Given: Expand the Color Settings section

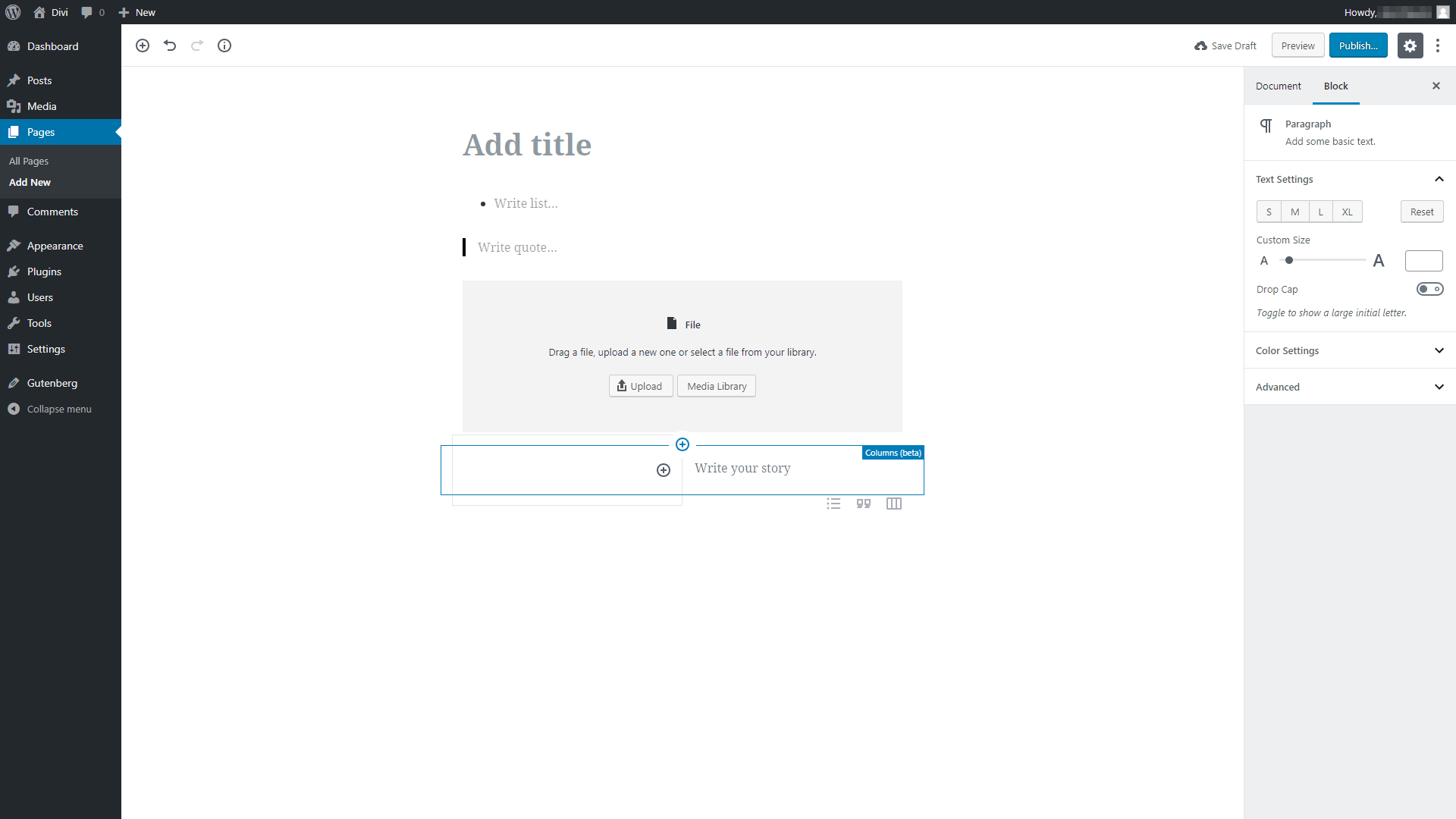Looking at the screenshot, I should 1350,350.
